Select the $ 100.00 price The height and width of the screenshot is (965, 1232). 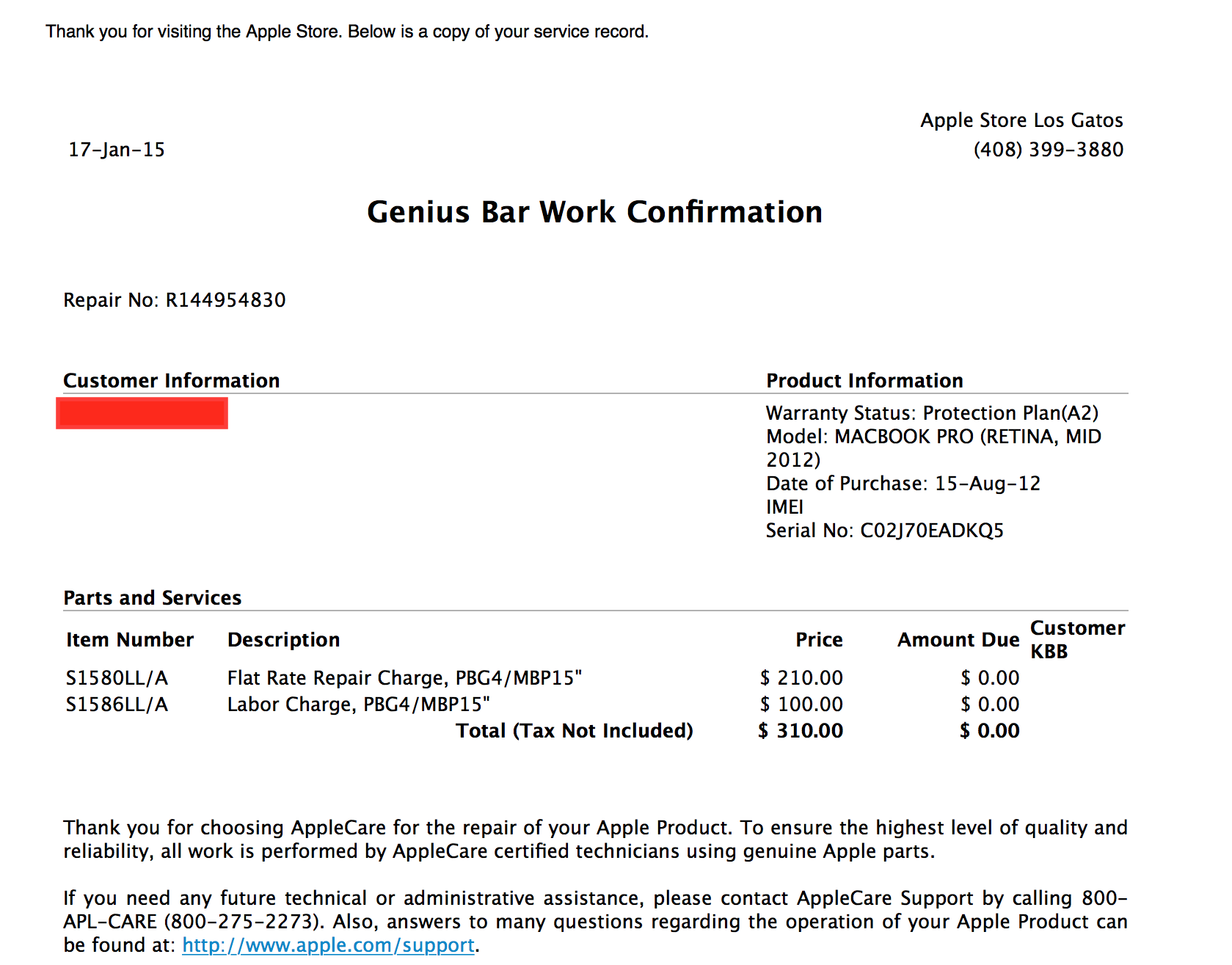[802, 704]
